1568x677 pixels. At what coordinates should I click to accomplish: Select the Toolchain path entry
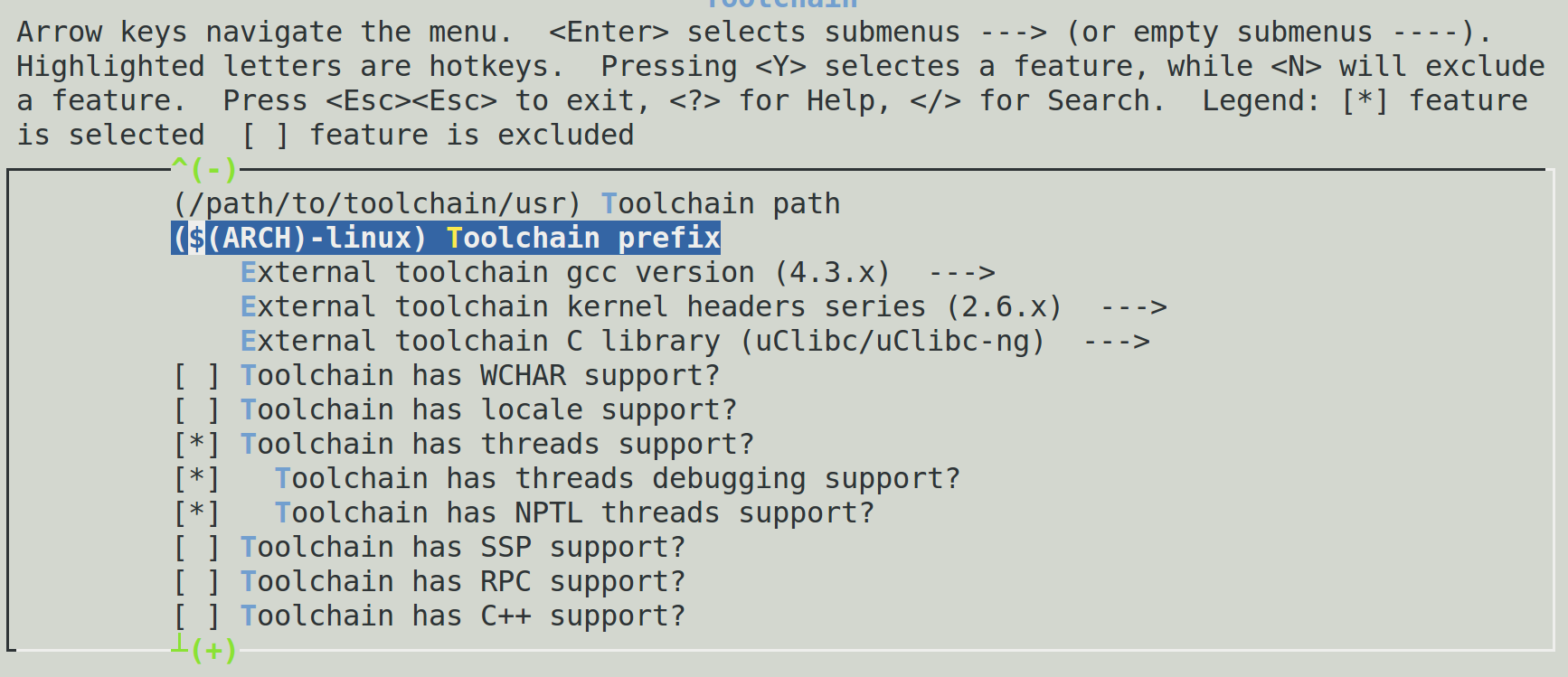click(x=721, y=204)
